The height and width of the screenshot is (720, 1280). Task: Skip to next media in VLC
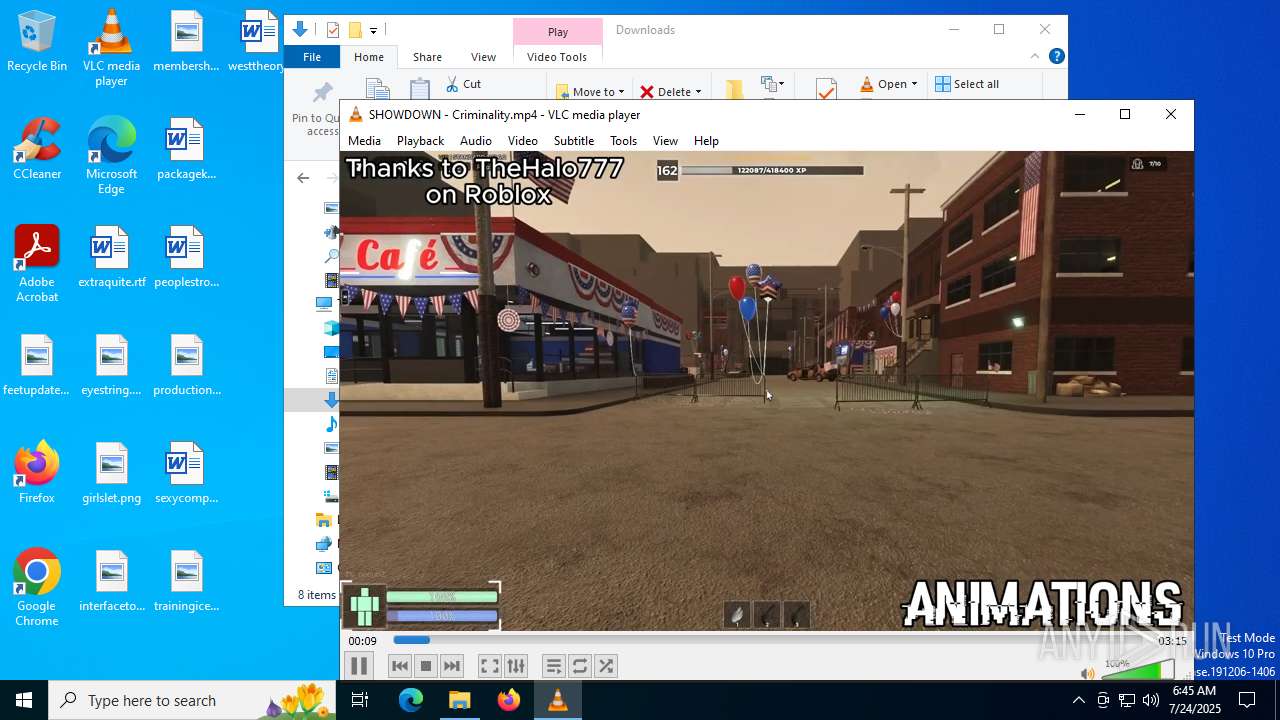click(452, 666)
